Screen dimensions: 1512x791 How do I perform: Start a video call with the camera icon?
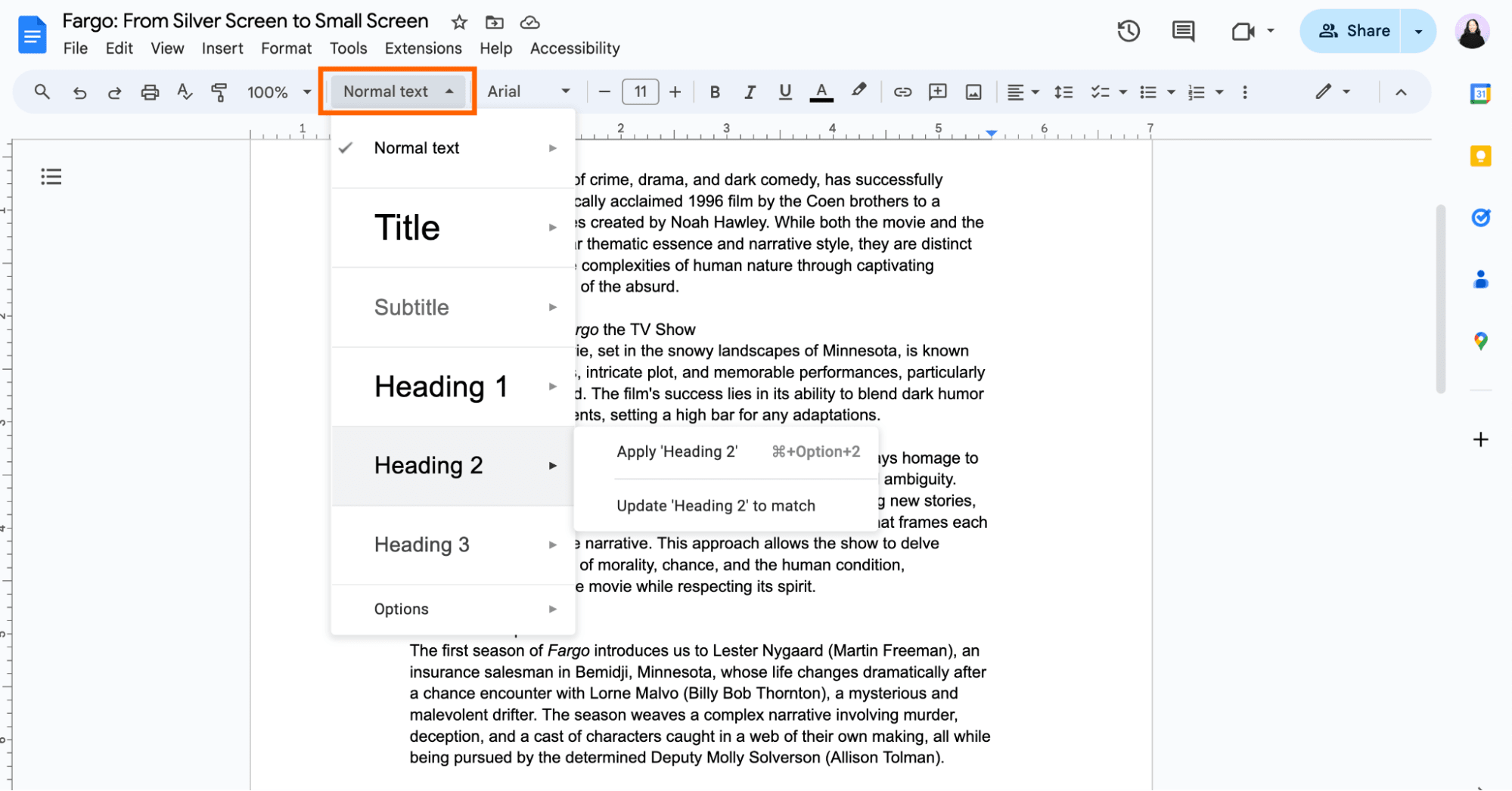(x=1243, y=31)
